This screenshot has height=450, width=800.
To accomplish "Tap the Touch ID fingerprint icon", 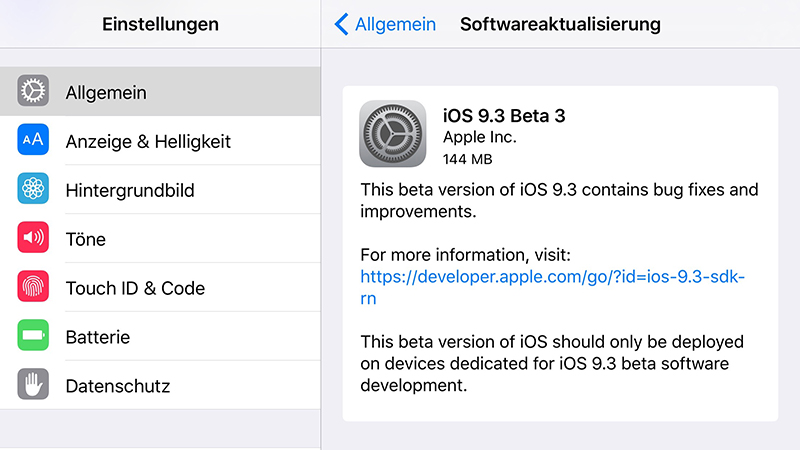I will pos(33,286).
